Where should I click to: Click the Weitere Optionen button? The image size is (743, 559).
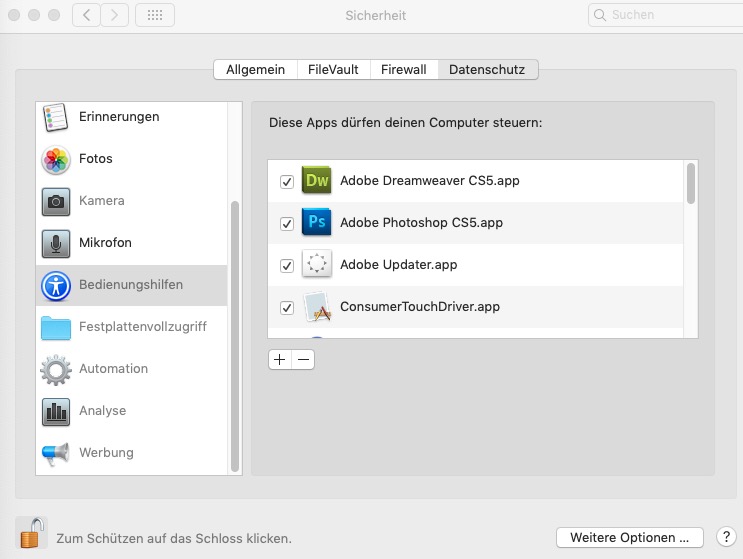point(630,538)
